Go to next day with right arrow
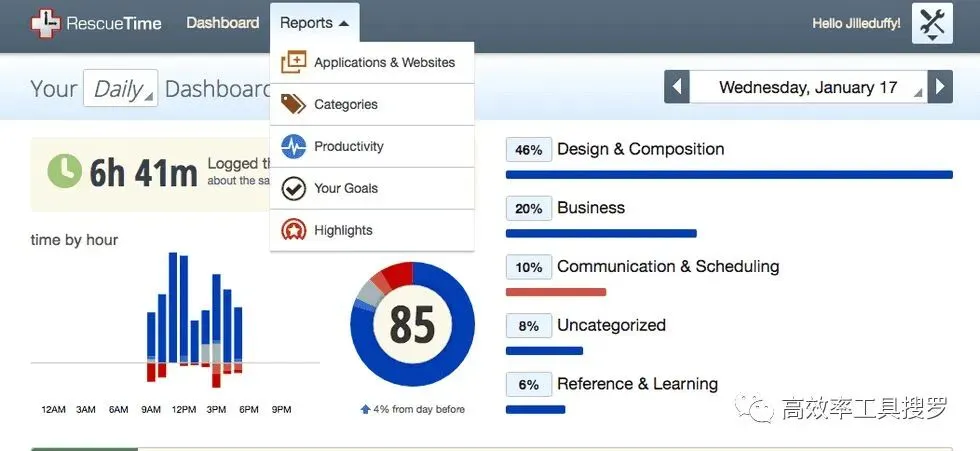980x451 pixels. 940,87
